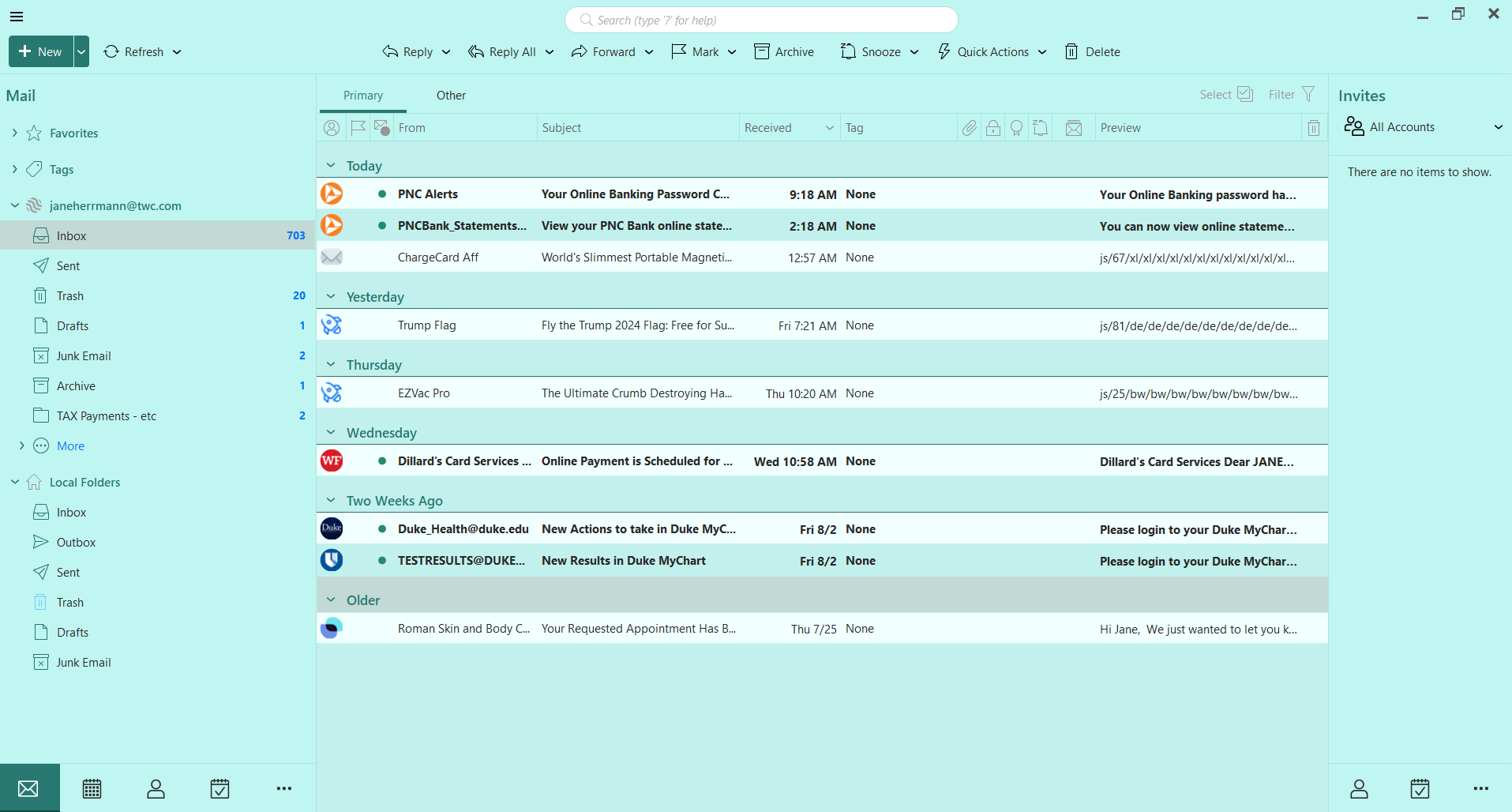Click the Refresh button
Viewport: 1512px width, 812px height.
tap(133, 52)
